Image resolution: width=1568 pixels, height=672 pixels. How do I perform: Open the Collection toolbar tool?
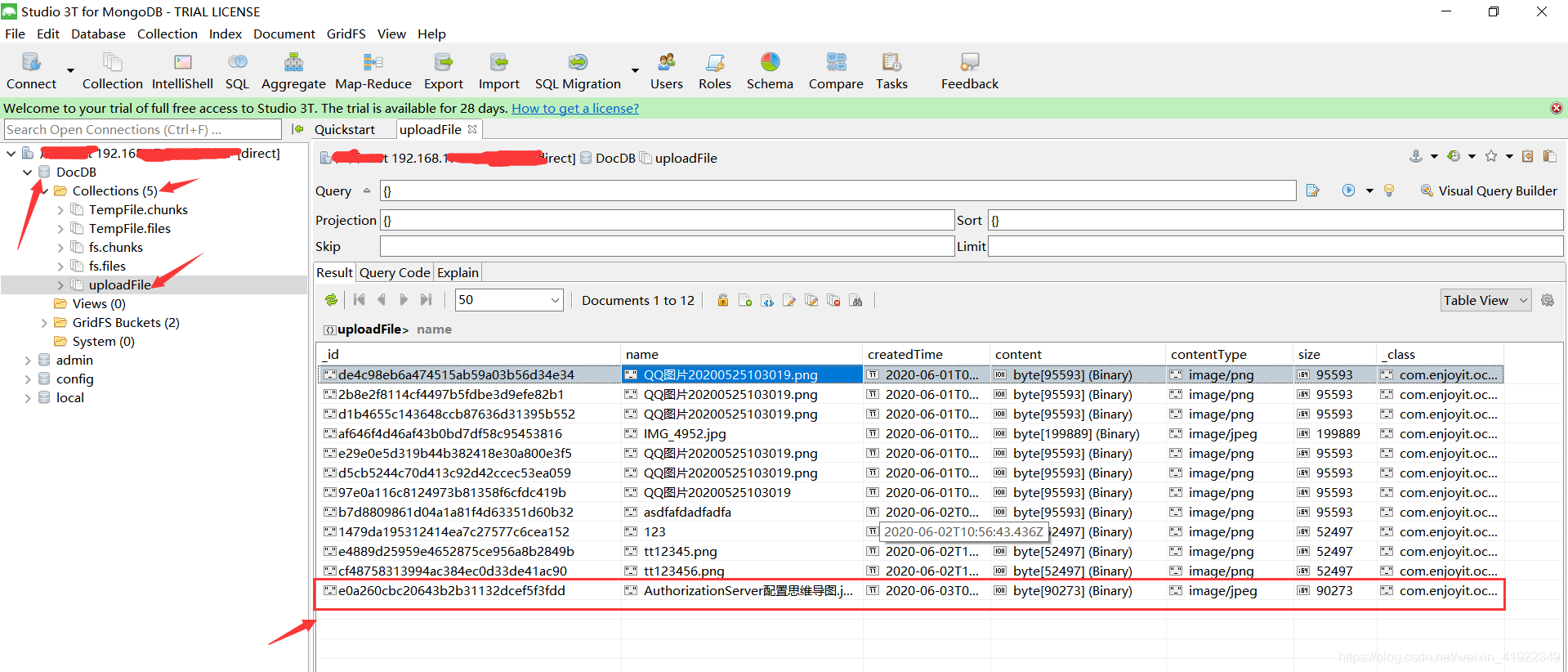point(112,71)
